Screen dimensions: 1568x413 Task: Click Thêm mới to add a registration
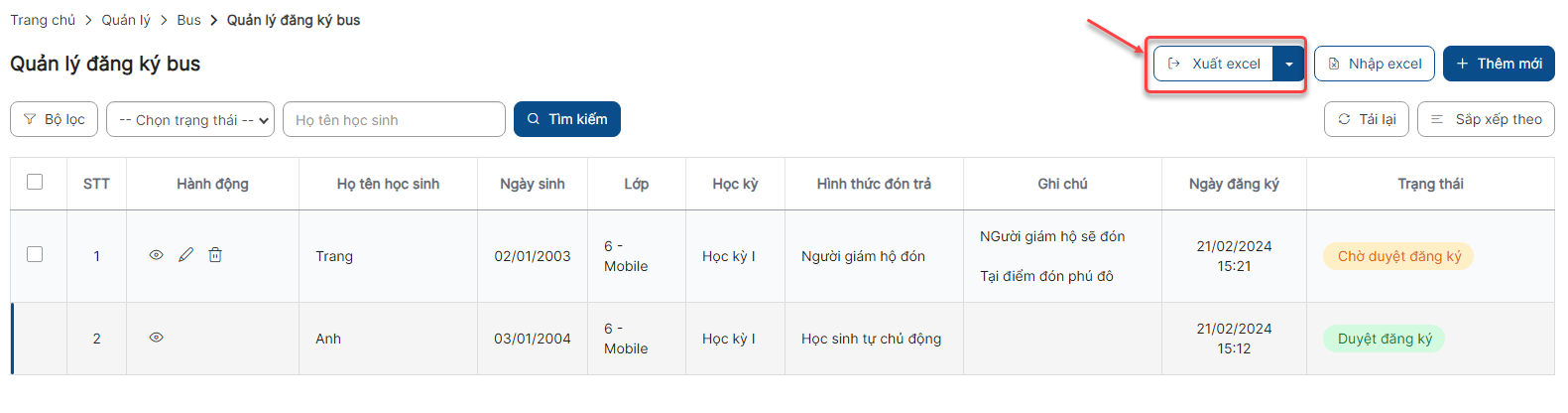1498,64
